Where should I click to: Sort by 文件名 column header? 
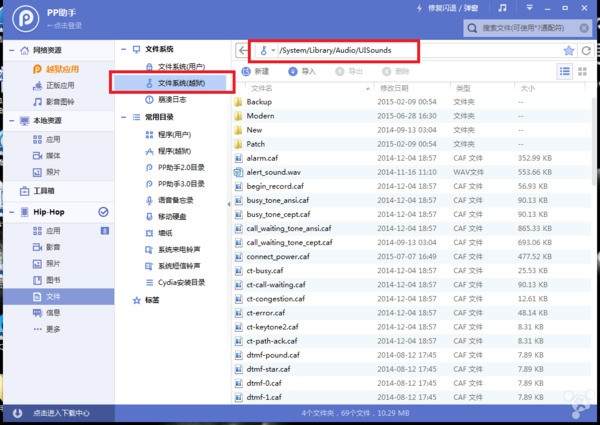(x=262, y=88)
